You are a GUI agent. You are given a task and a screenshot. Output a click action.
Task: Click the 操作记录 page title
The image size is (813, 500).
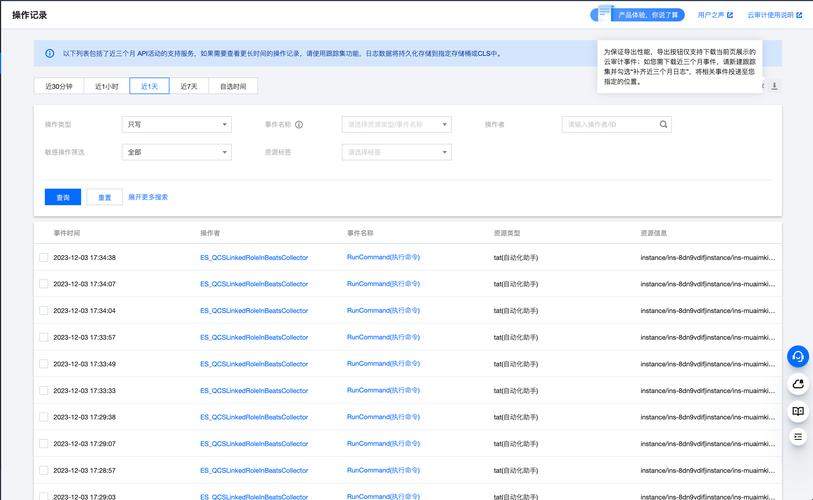30,15
